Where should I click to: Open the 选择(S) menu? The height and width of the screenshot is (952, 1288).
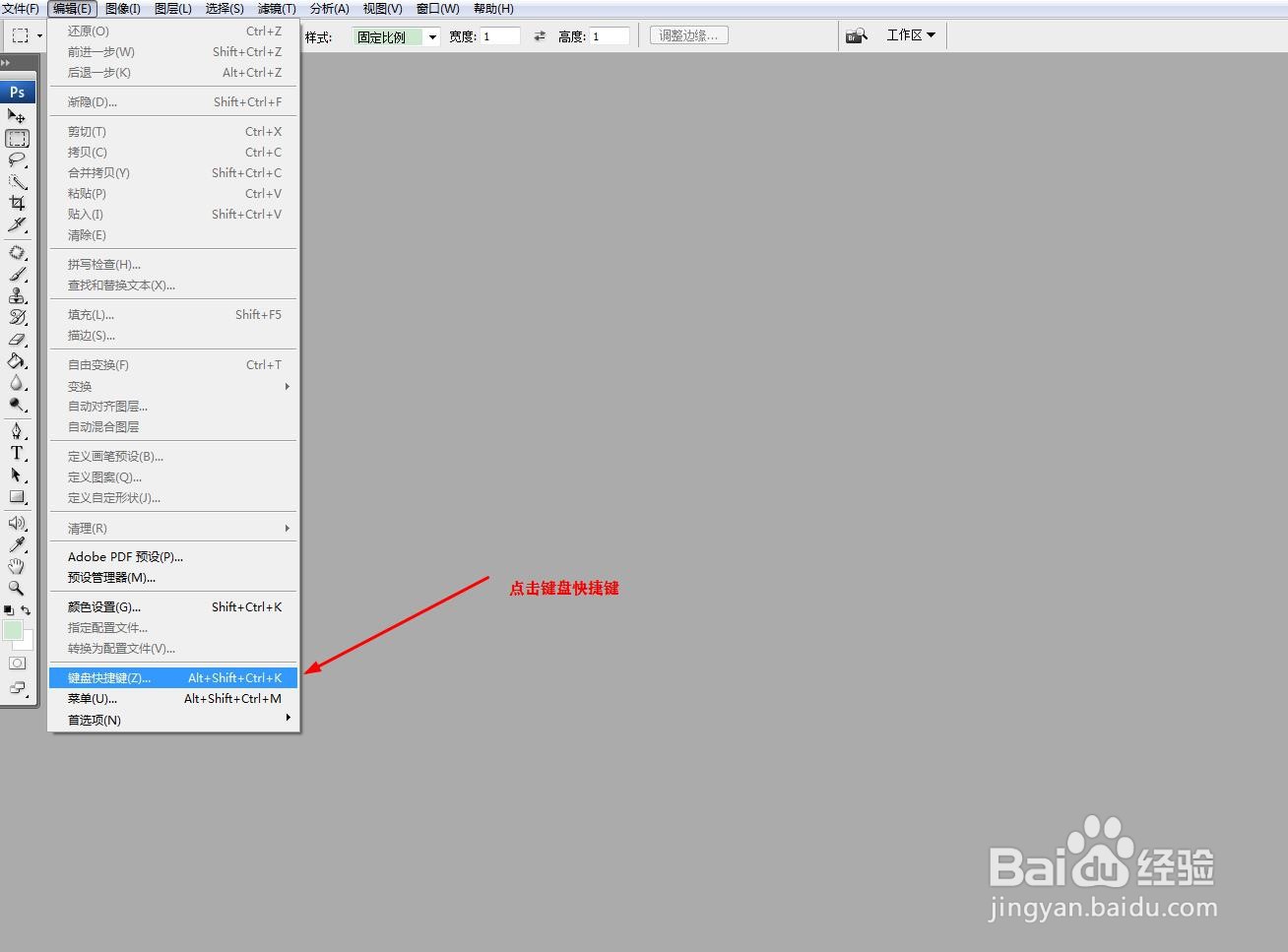225,8
